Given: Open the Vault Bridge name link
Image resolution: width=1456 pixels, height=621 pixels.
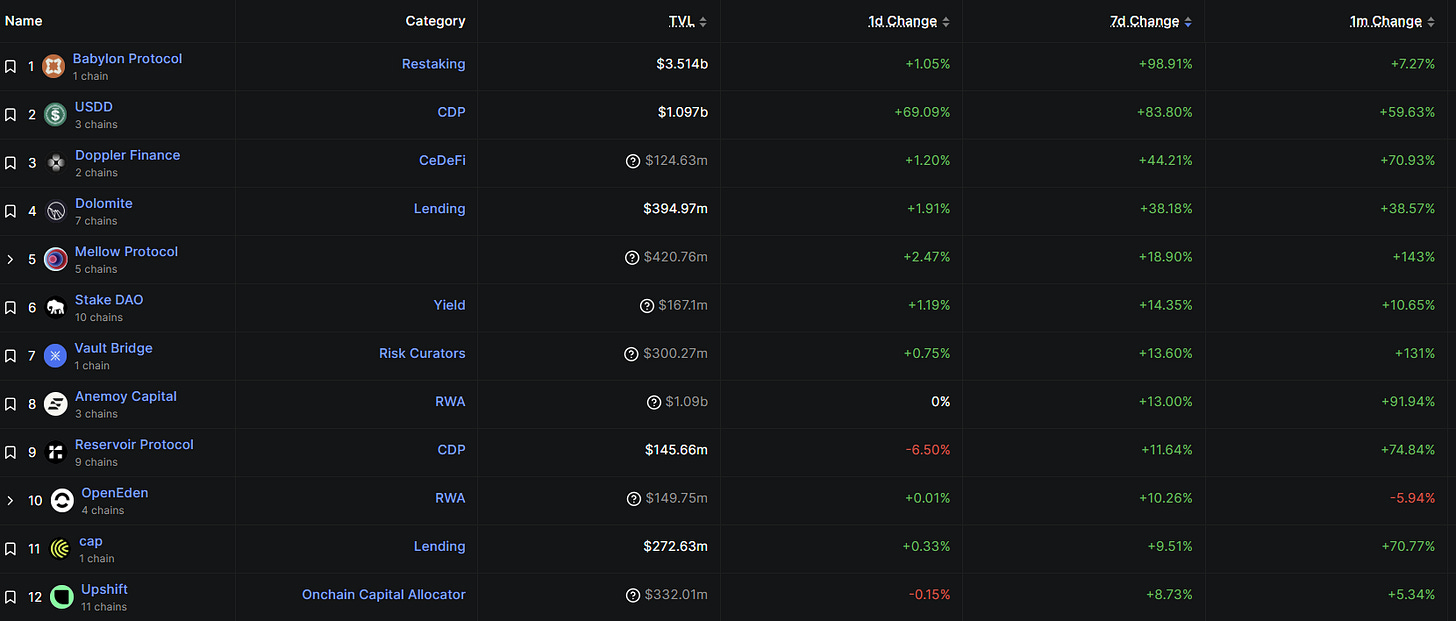Looking at the screenshot, I should (113, 348).
